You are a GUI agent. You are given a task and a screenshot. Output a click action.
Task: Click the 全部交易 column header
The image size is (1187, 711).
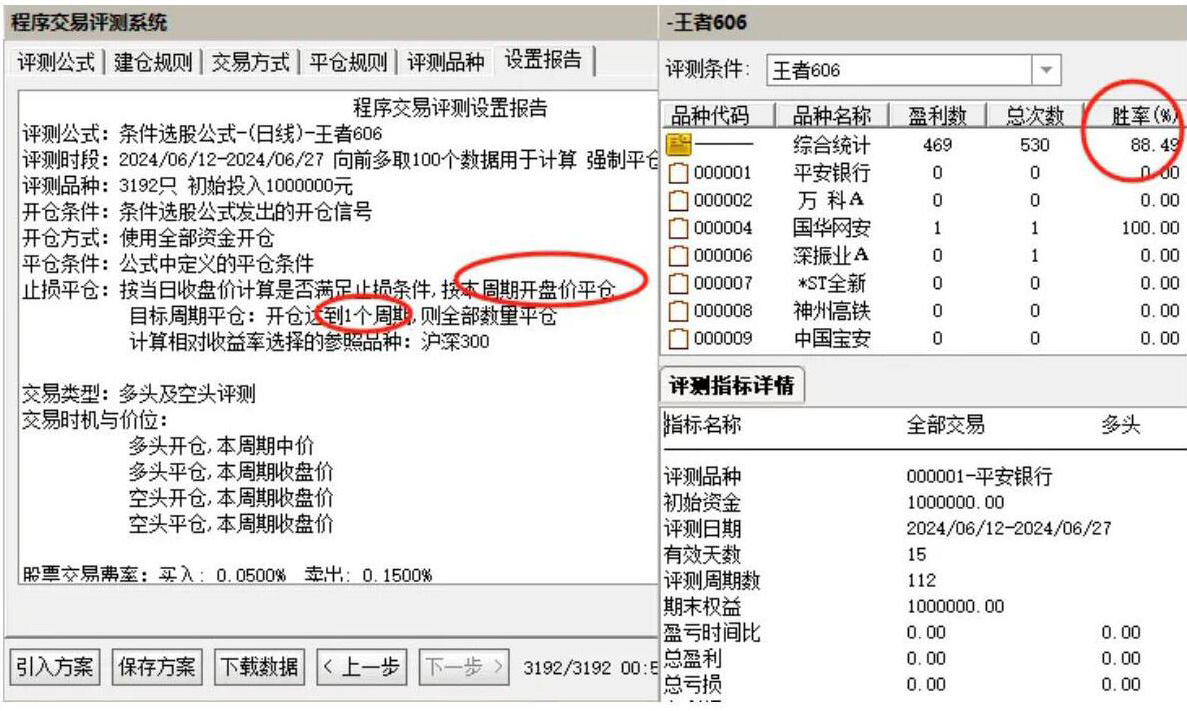click(x=946, y=425)
